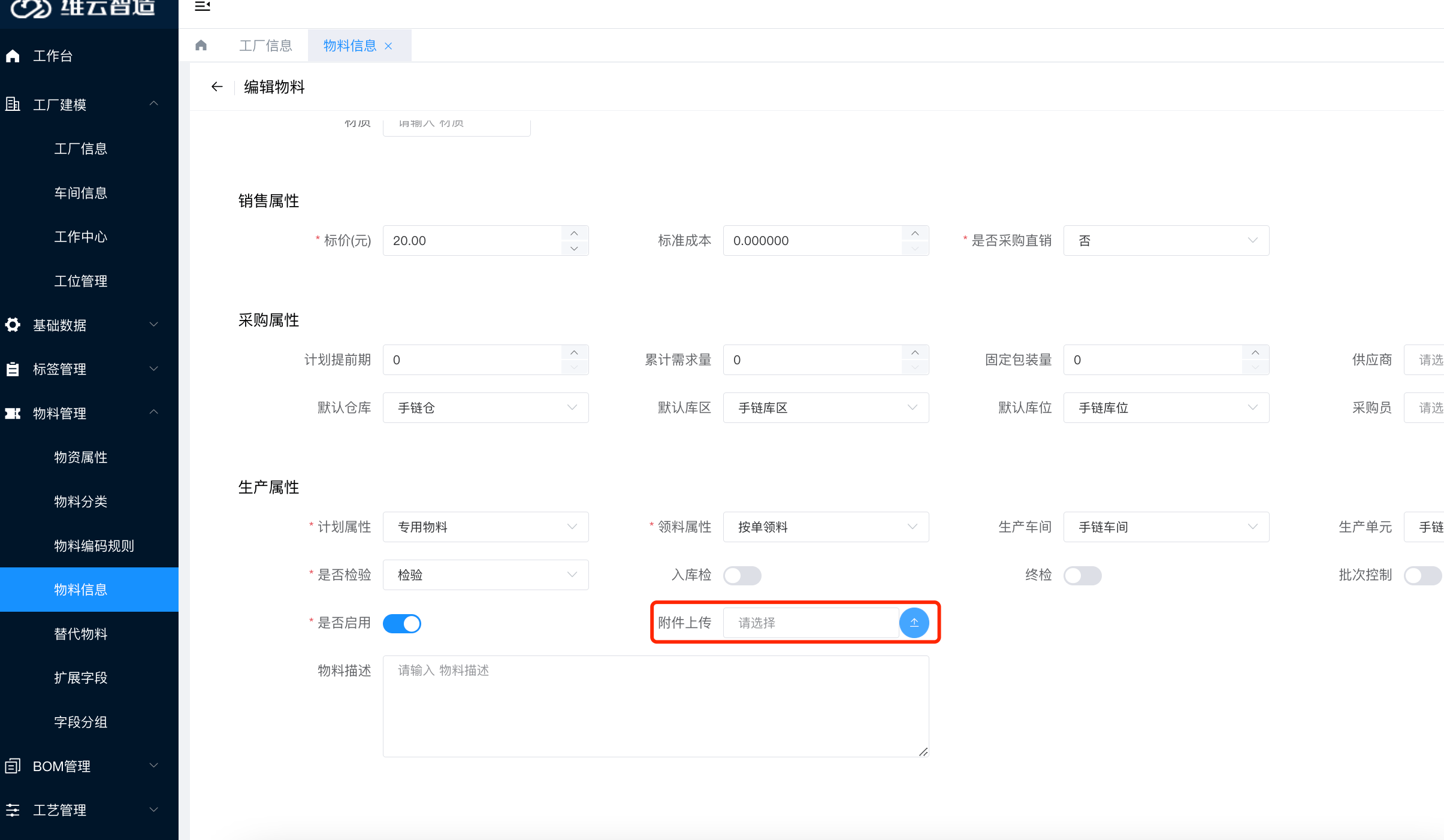Increase 标准成本 with up arrow
Viewport: 1444px width, 840px height.
[915, 233]
